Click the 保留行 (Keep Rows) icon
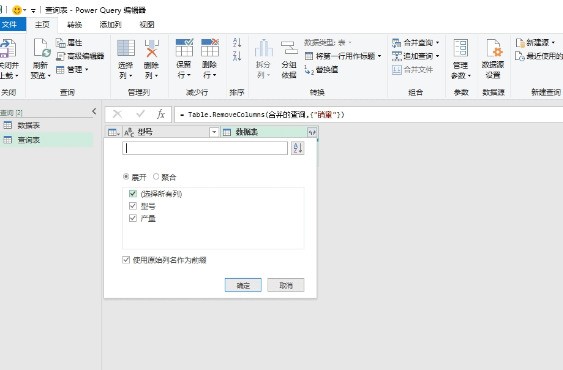Image resolution: width=563 pixels, height=370 pixels. click(x=184, y=48)
